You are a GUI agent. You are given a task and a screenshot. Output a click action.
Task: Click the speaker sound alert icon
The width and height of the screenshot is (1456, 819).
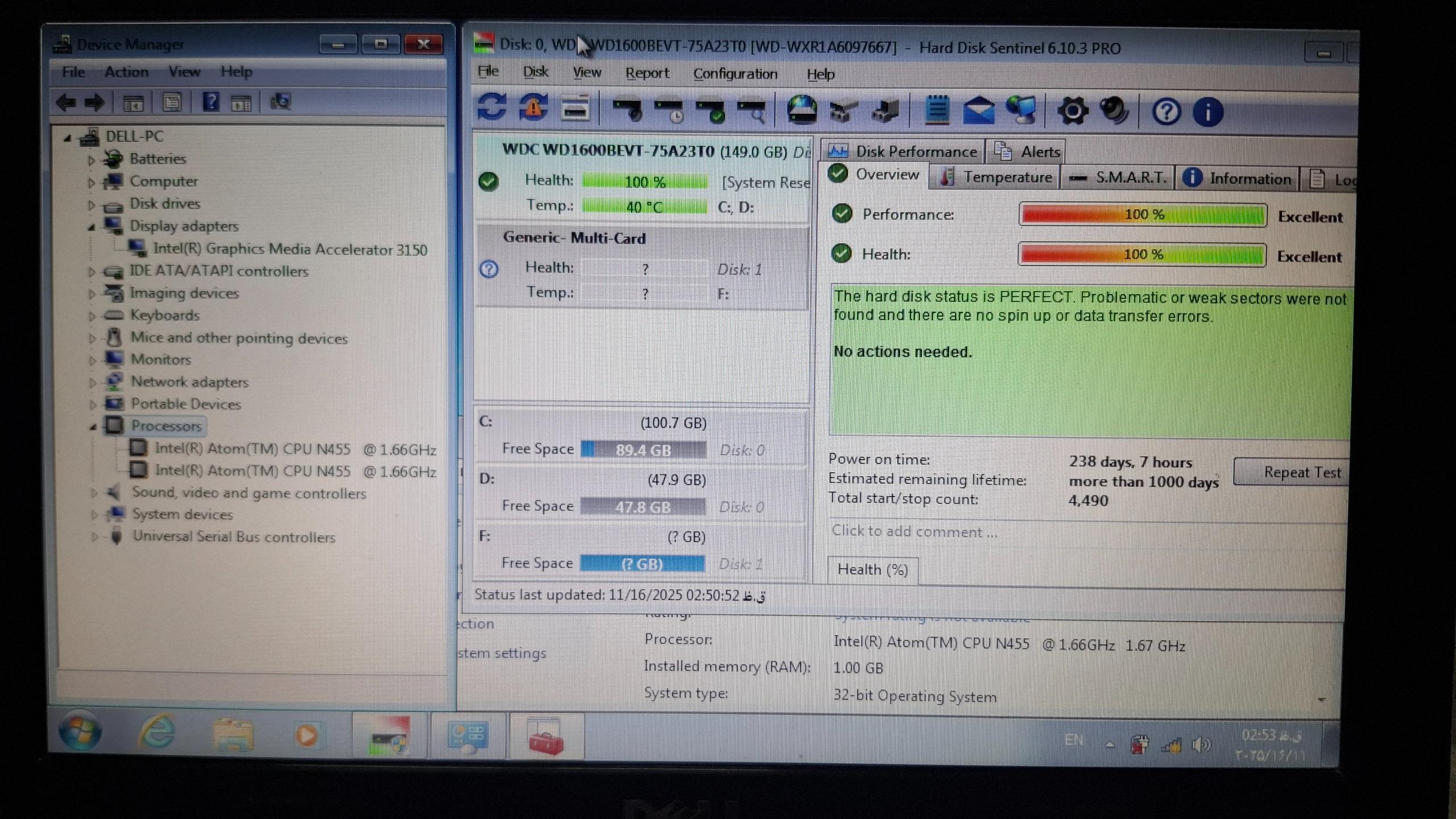click(1114, 111)
